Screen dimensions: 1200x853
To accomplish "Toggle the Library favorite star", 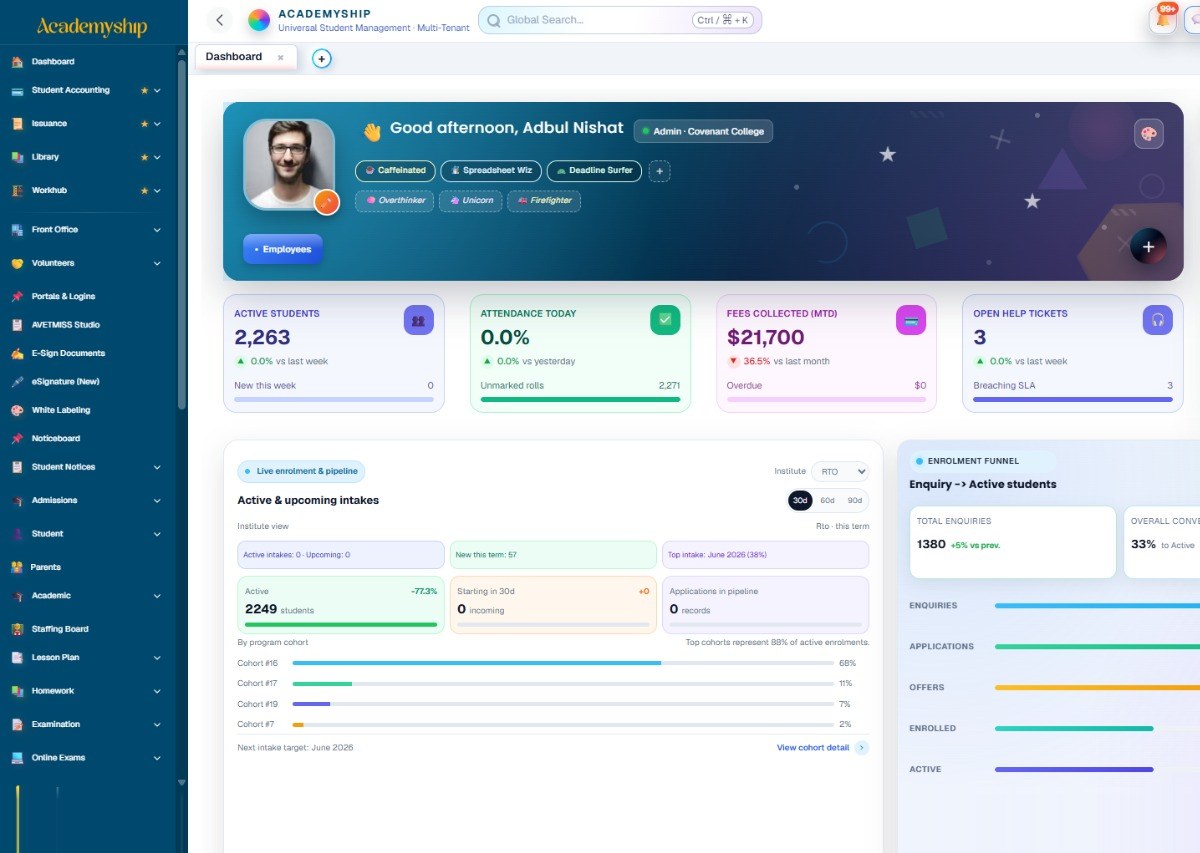I will pyautogui.click(x=144, y=157).
